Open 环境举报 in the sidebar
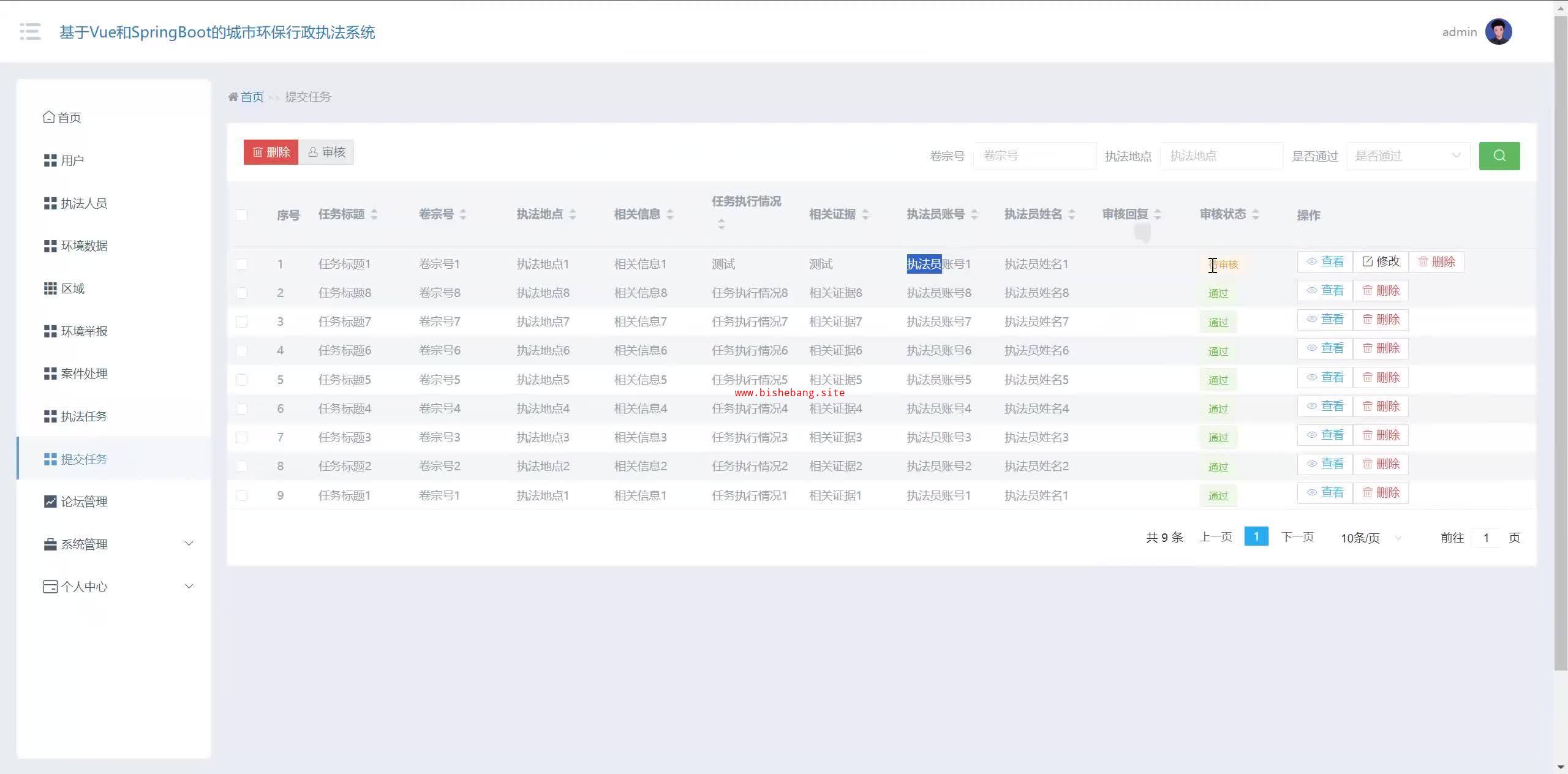 (84, 331)
